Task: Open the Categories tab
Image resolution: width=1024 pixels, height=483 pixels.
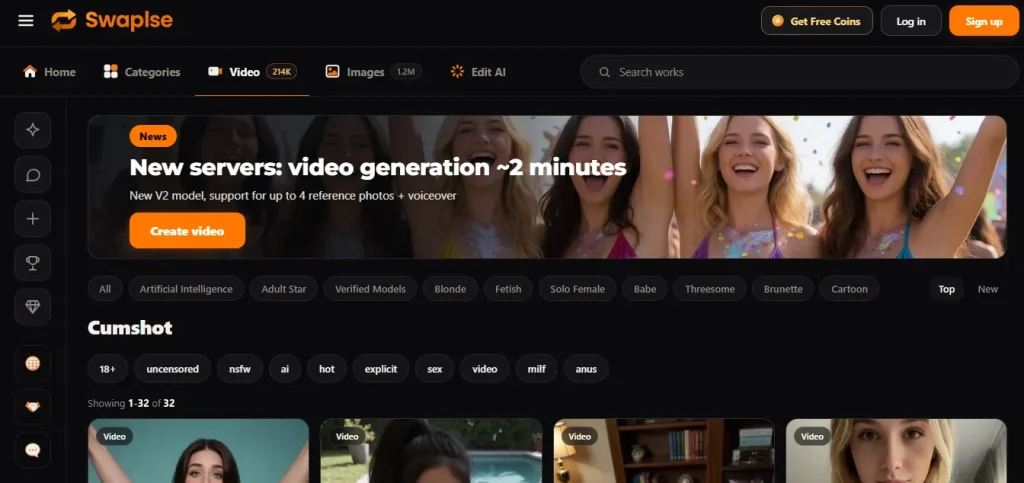Action: 142,72
